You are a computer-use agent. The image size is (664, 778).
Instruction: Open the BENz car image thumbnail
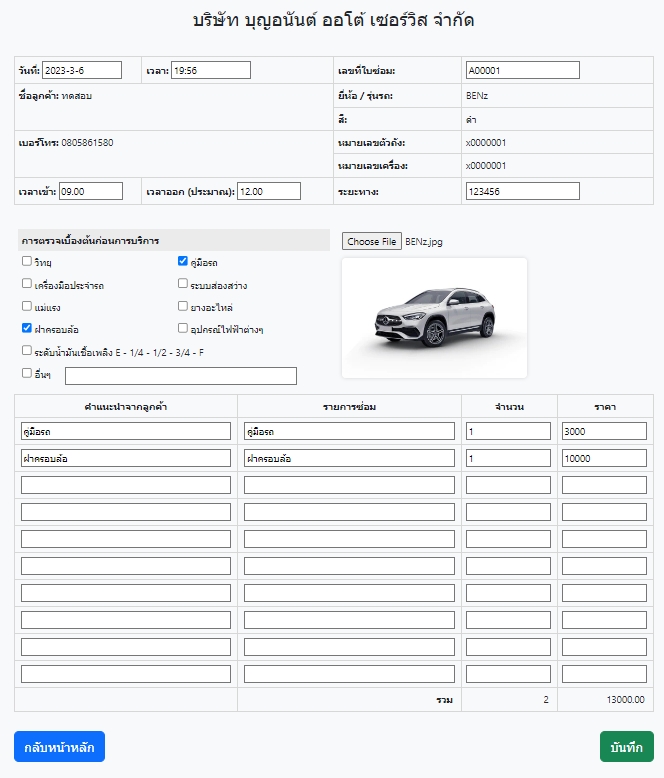[434, 318]
